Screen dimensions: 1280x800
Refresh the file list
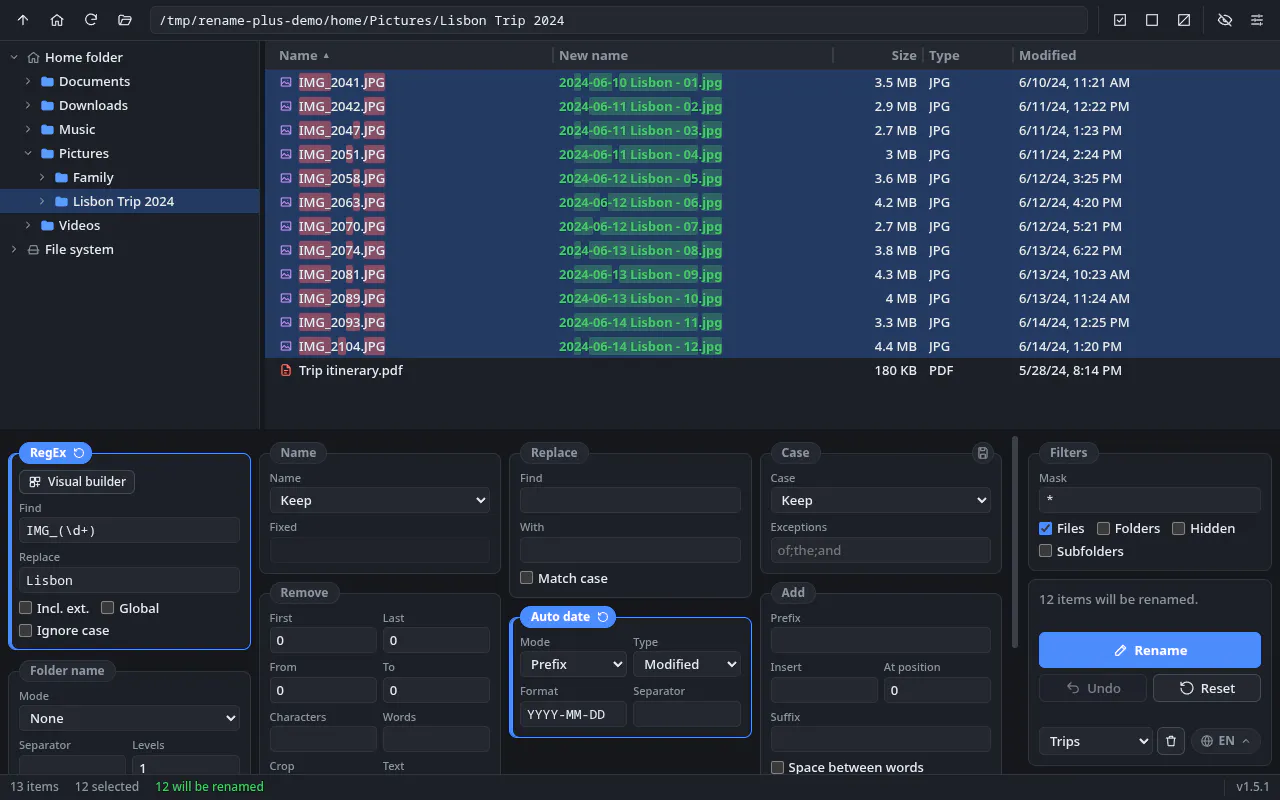tap(91, 20)
